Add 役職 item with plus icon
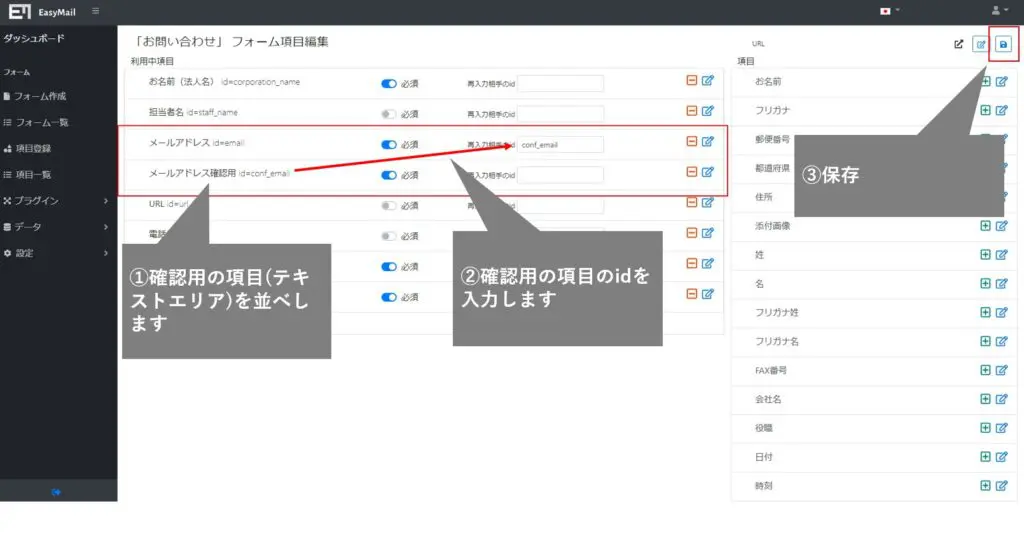Screen dimensions: 1024x534 point(985,428)
